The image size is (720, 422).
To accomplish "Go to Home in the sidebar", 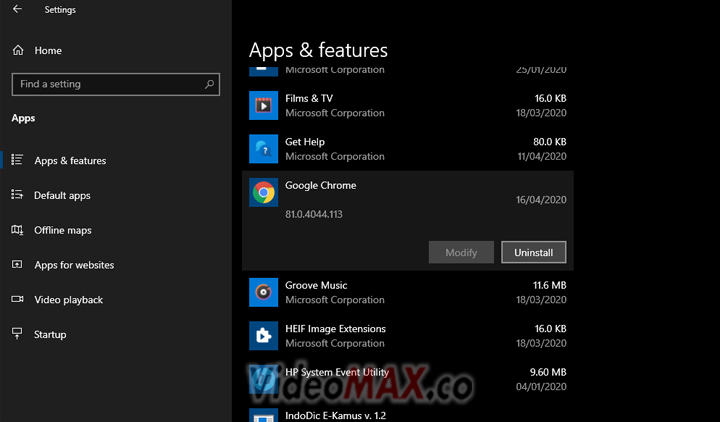I will pos(48,51).
